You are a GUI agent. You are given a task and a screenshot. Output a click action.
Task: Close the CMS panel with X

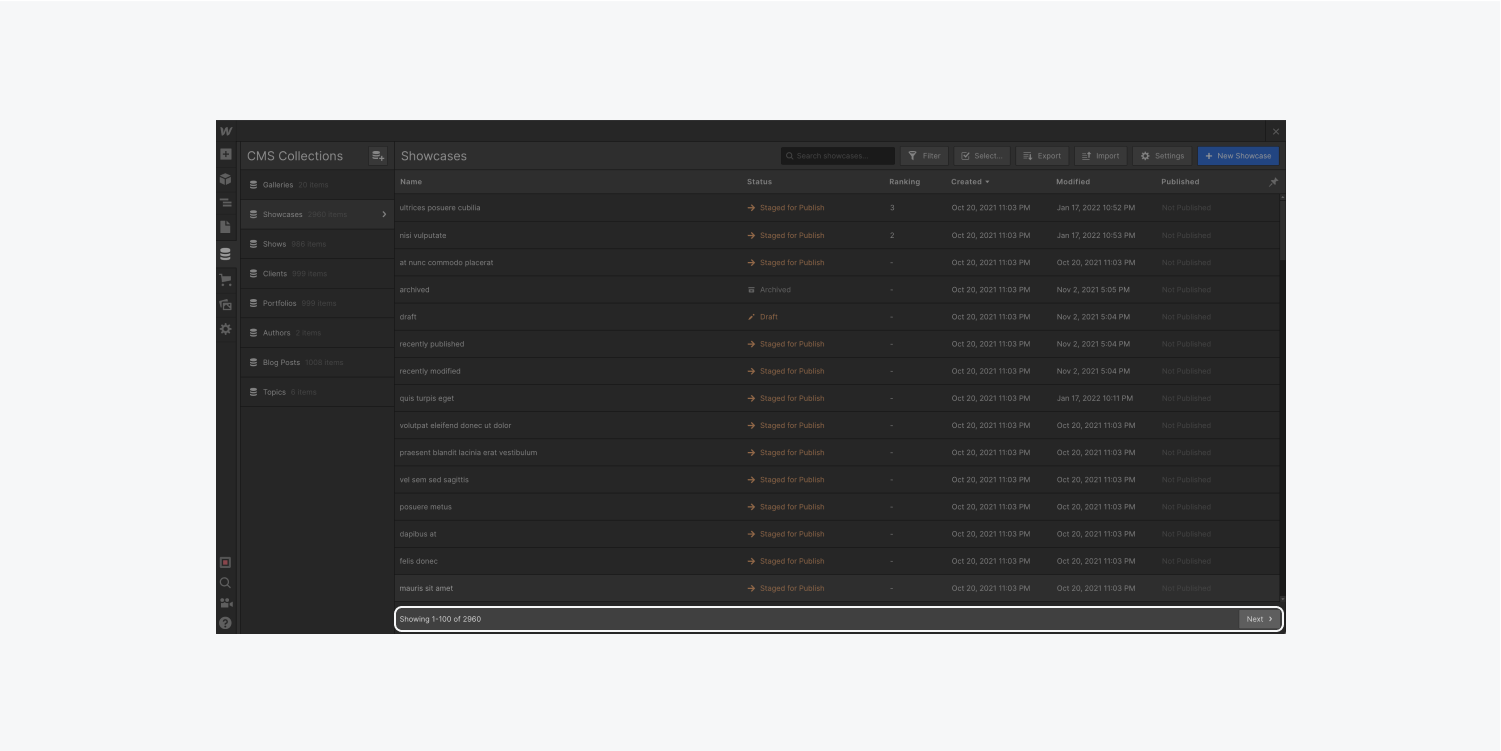coord(1275,132)
